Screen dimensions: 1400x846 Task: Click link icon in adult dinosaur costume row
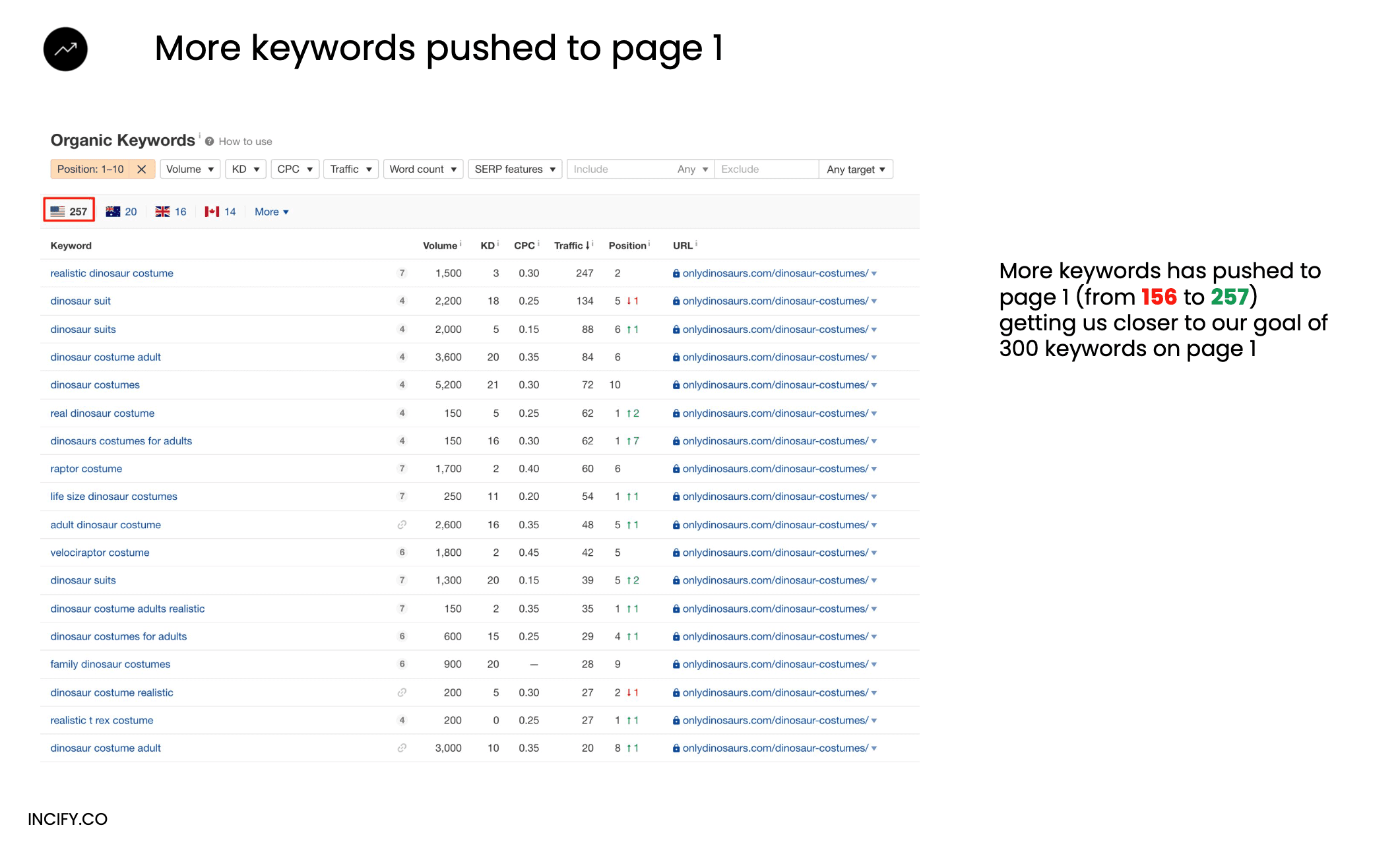402,525
